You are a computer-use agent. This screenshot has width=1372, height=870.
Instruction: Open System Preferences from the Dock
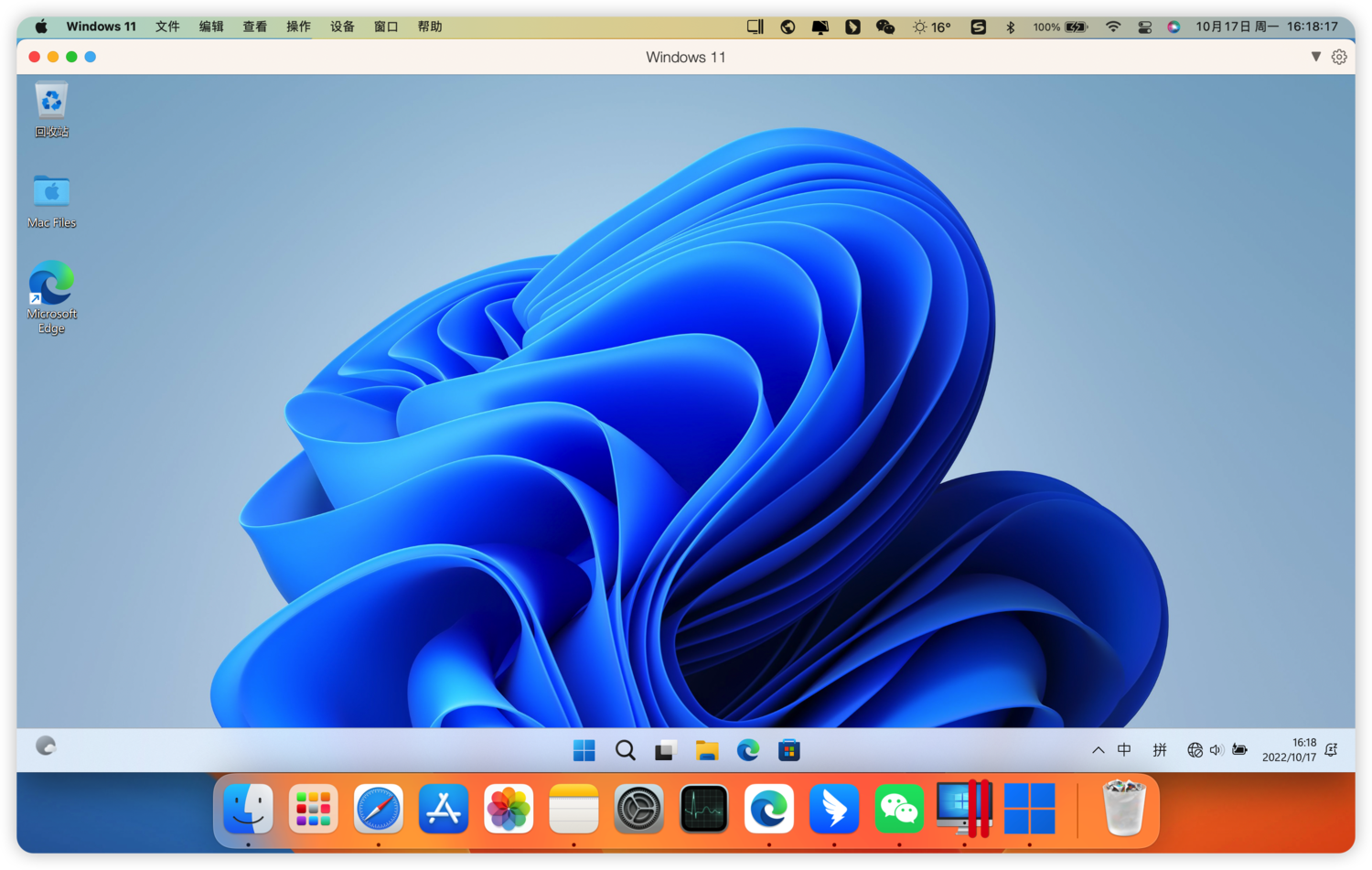pyautogui.click(x=638, y=810)
